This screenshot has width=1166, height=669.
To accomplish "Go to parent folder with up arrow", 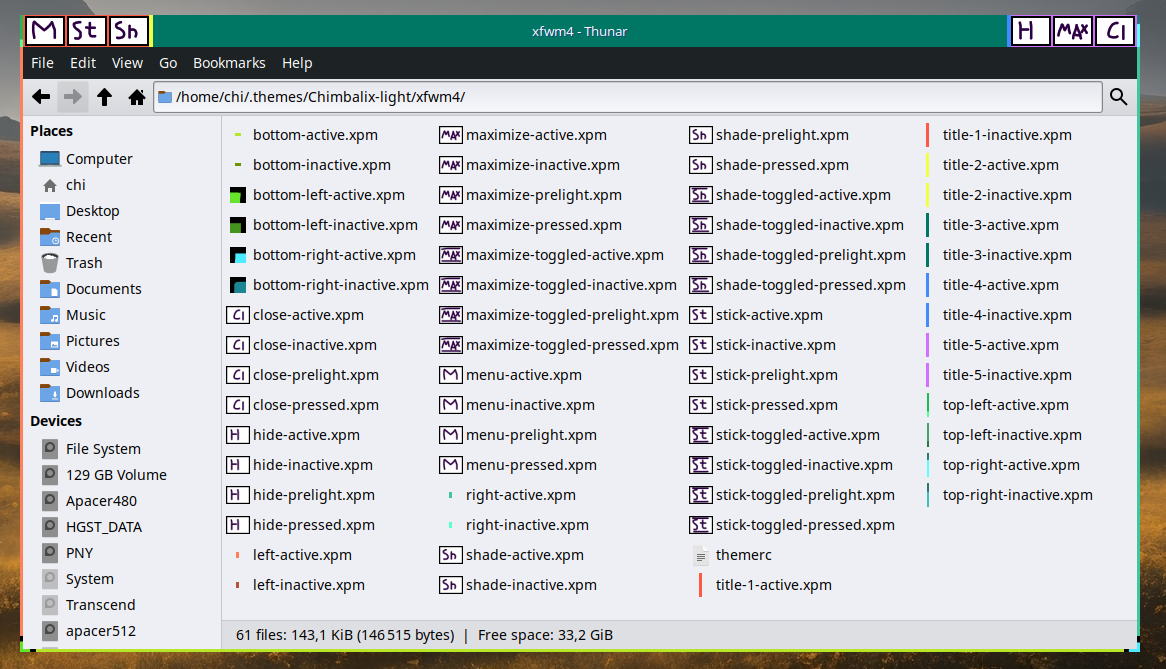I will [x=105, y=97].
